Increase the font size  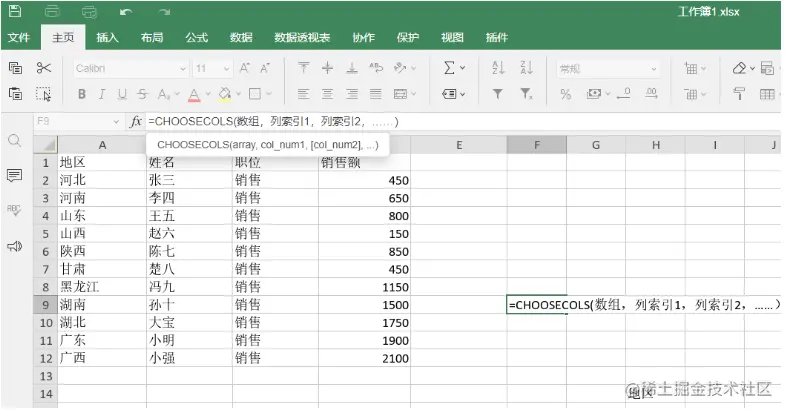click(x=245, y=68)
